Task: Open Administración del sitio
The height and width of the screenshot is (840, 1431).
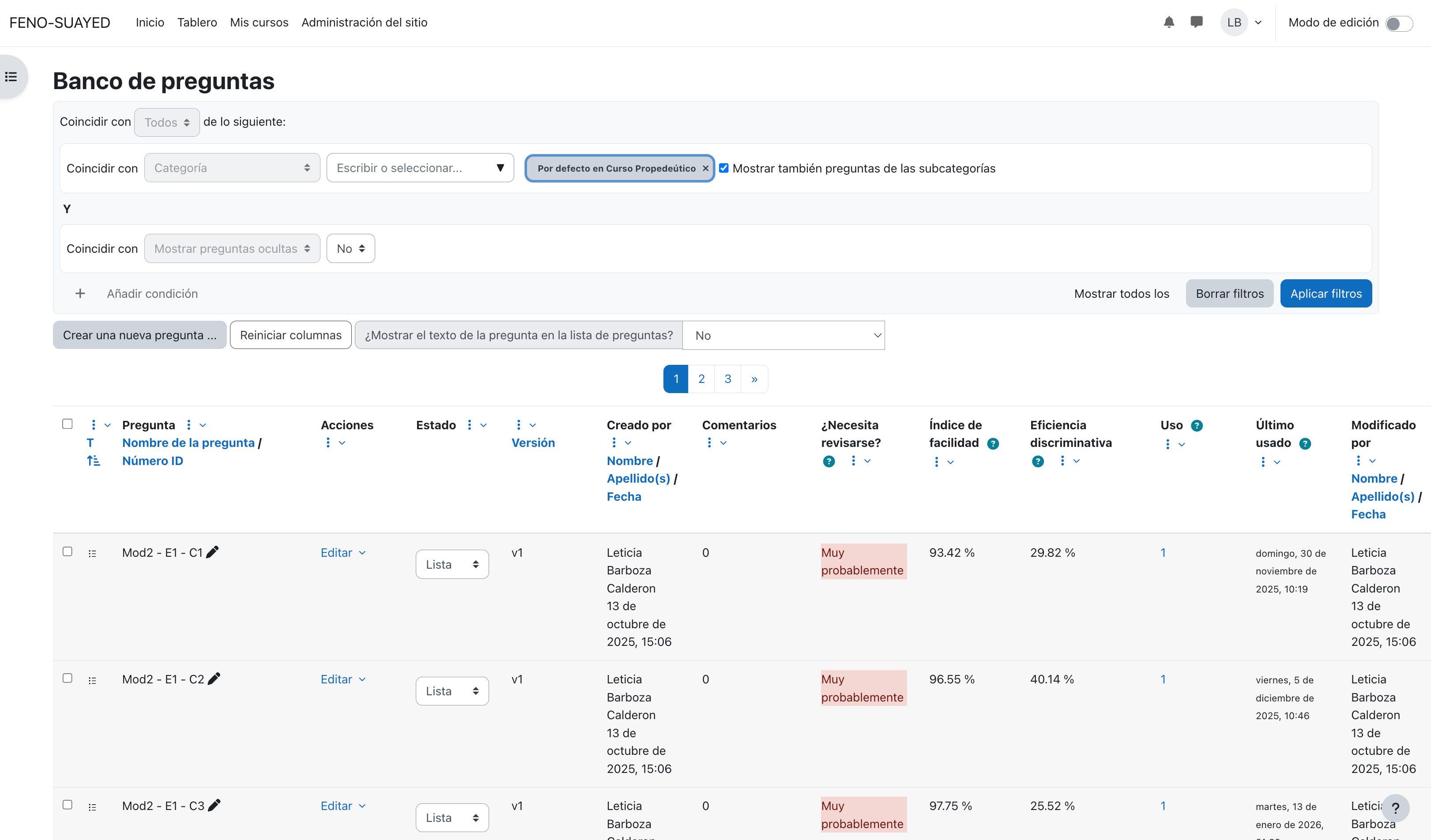Action: pyautogui.click(x=364, y=22)
